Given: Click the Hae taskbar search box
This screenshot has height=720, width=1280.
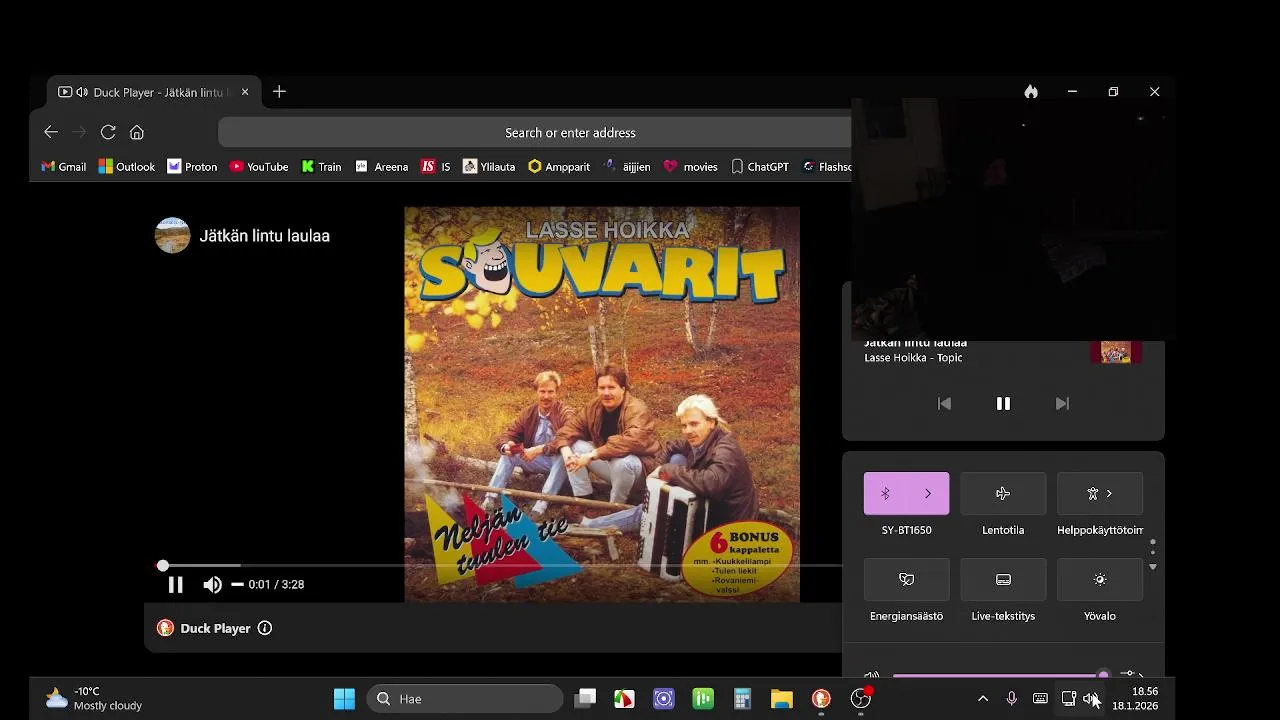Looking at the screenshot, I should [x=465, y=699].
